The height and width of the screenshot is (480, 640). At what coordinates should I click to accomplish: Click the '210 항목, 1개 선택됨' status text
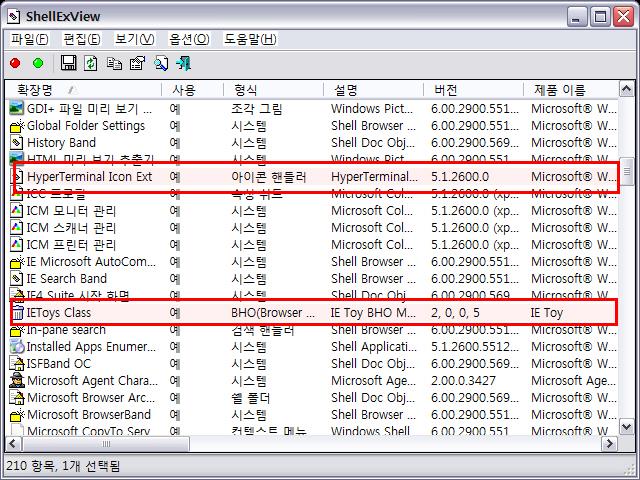(63, 466)
